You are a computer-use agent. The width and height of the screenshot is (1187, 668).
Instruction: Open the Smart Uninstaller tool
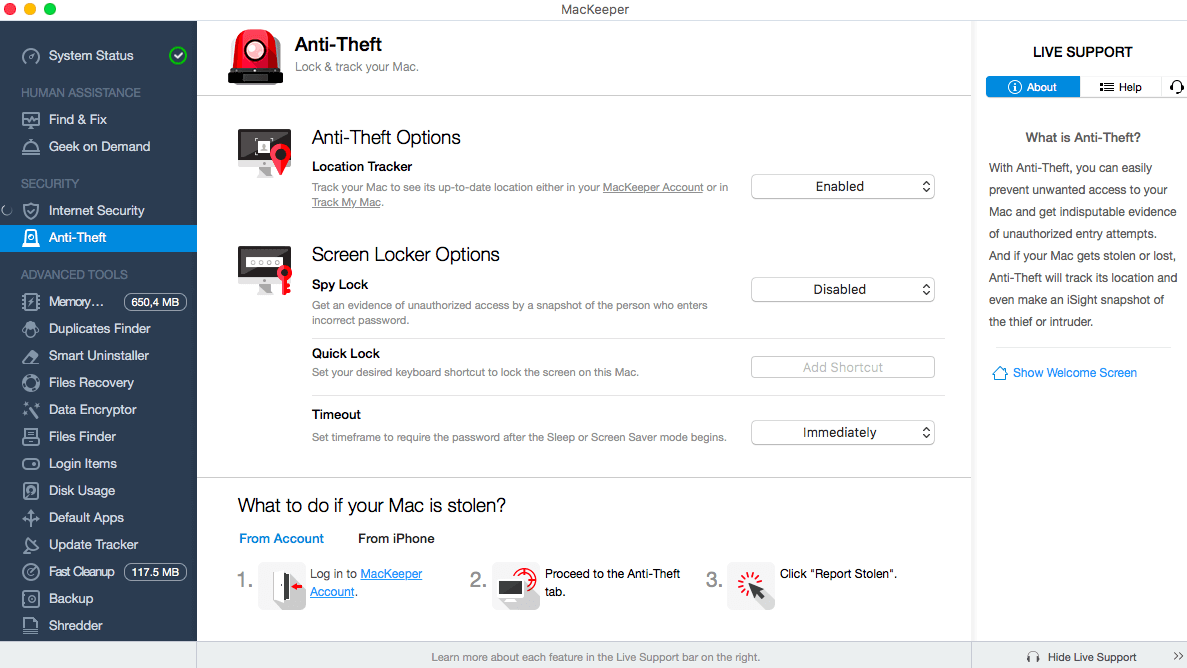(x=98, y=356)
